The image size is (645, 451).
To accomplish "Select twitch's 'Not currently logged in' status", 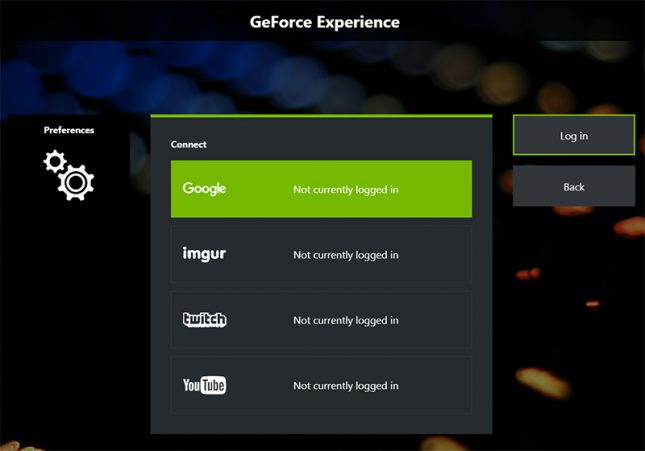I will pos(346,321).
